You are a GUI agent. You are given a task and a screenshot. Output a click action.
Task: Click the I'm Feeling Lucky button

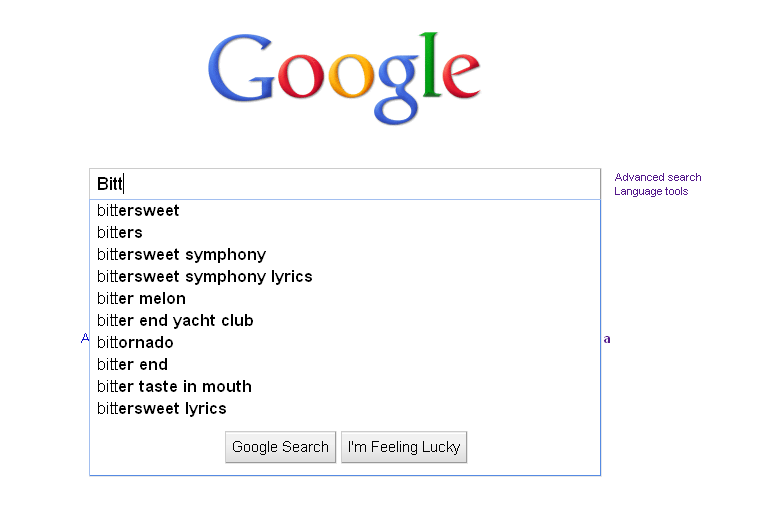[404, 447]
